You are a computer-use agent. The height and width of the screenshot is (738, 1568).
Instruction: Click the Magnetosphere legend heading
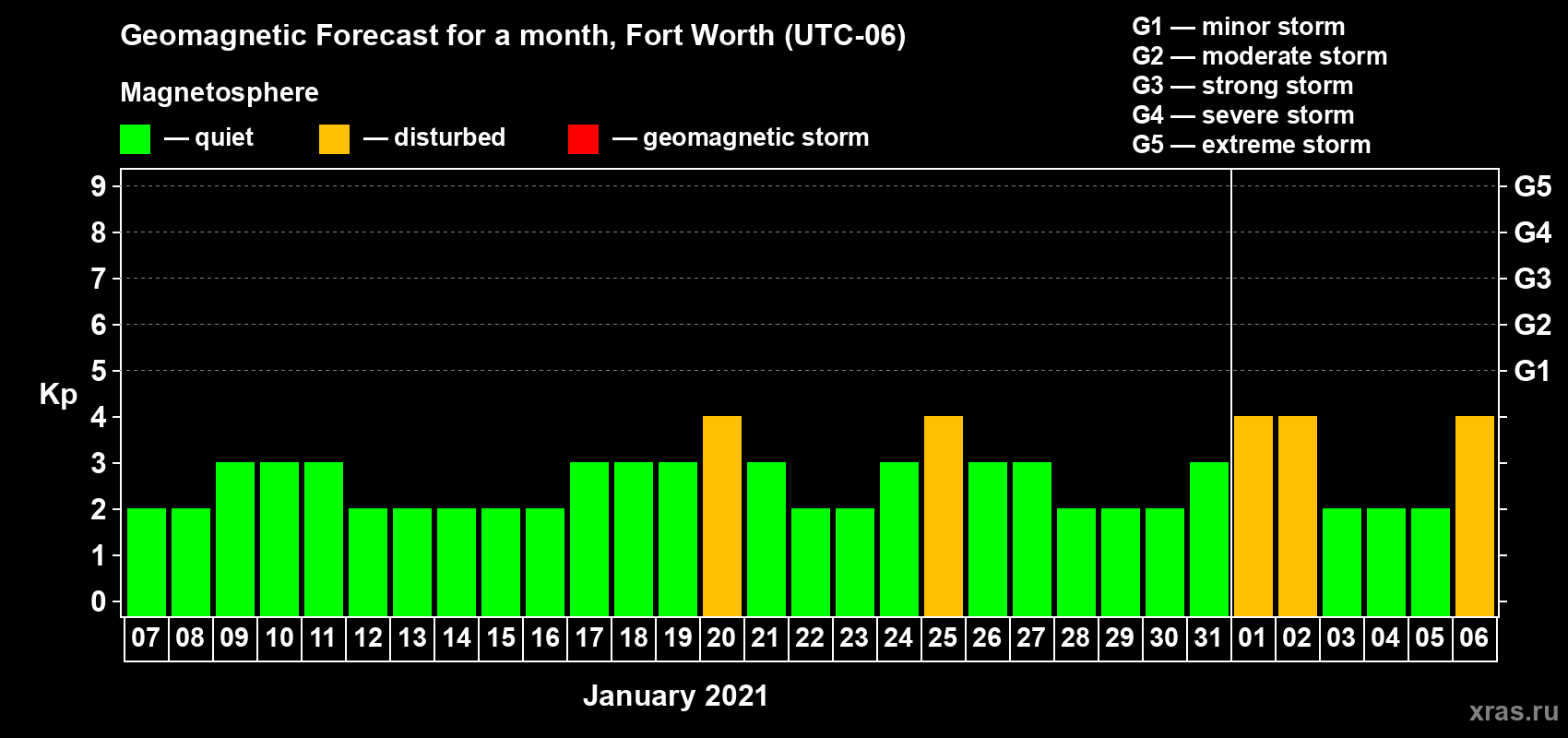click(220, 92)
